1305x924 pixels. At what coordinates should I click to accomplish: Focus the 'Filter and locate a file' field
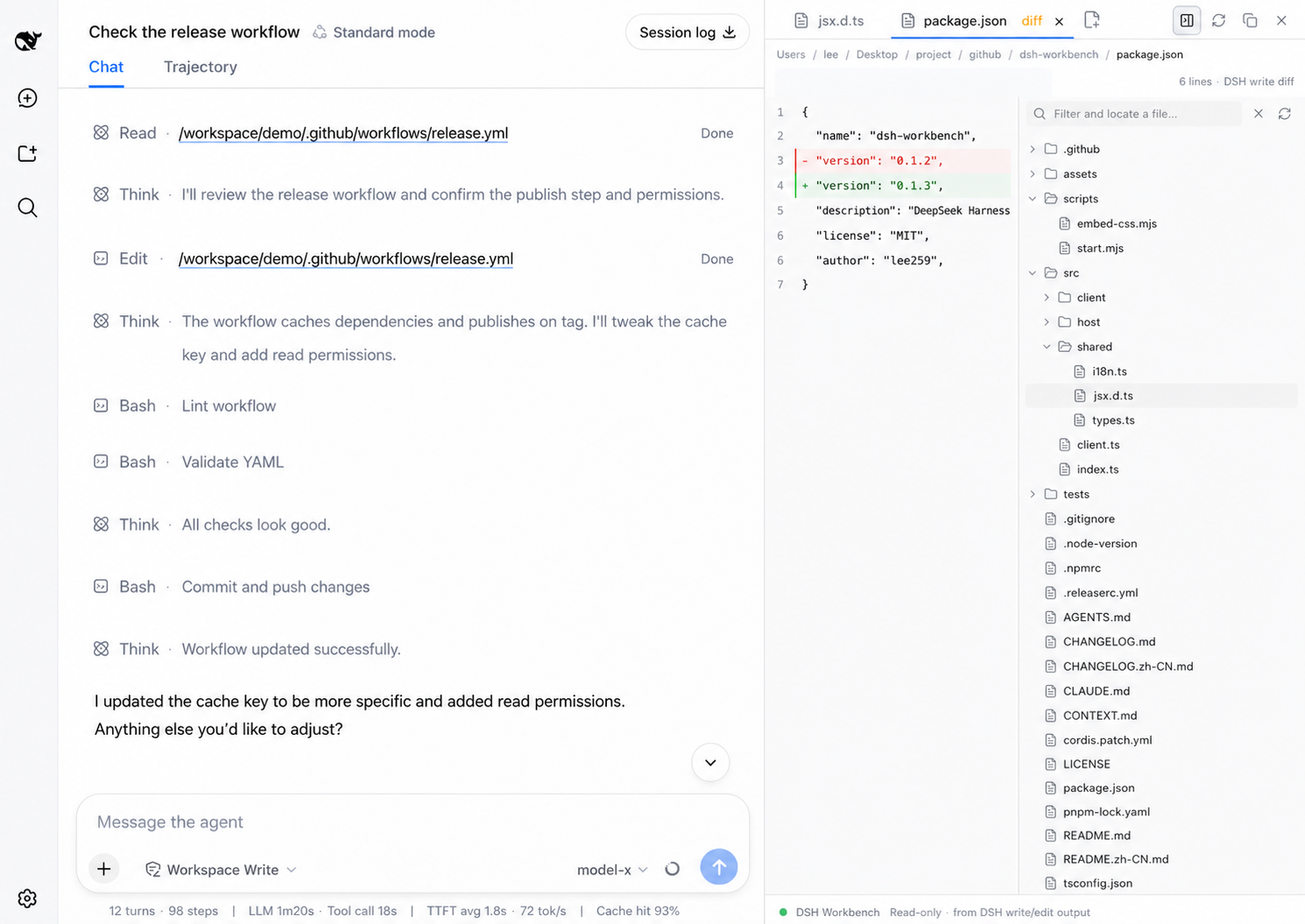[1134, 114]
